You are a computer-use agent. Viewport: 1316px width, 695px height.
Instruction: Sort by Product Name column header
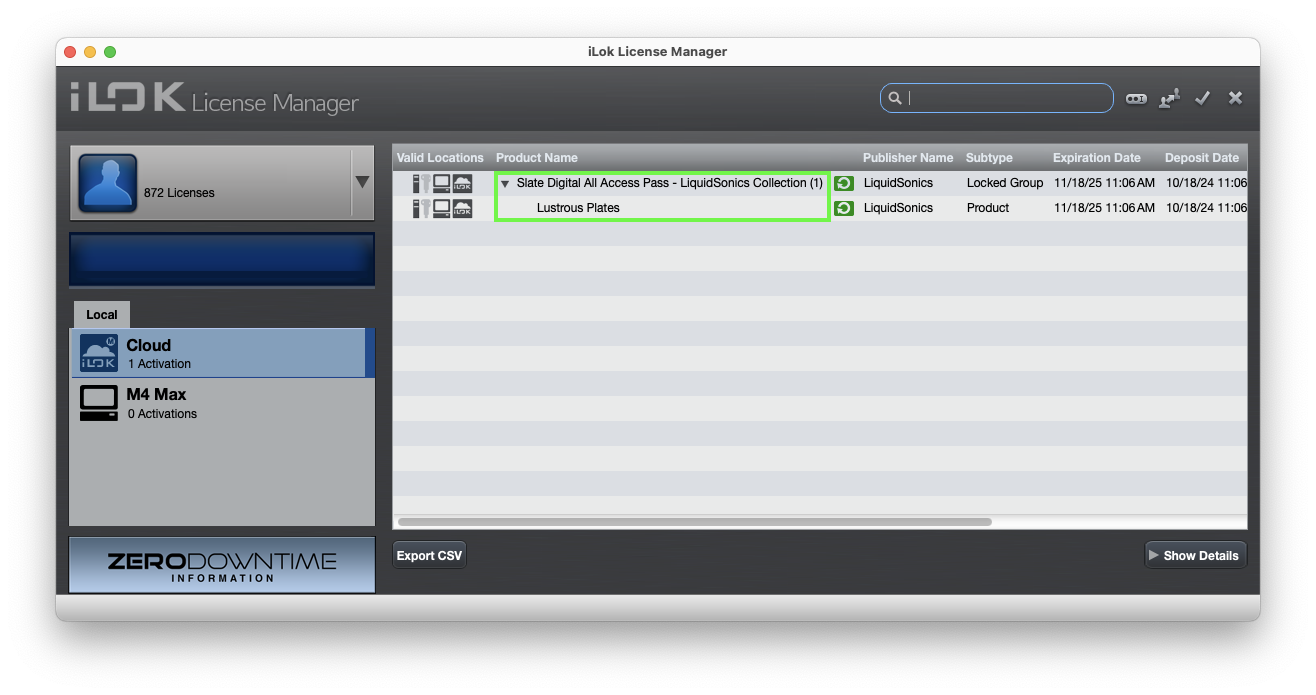pos(537,158)
